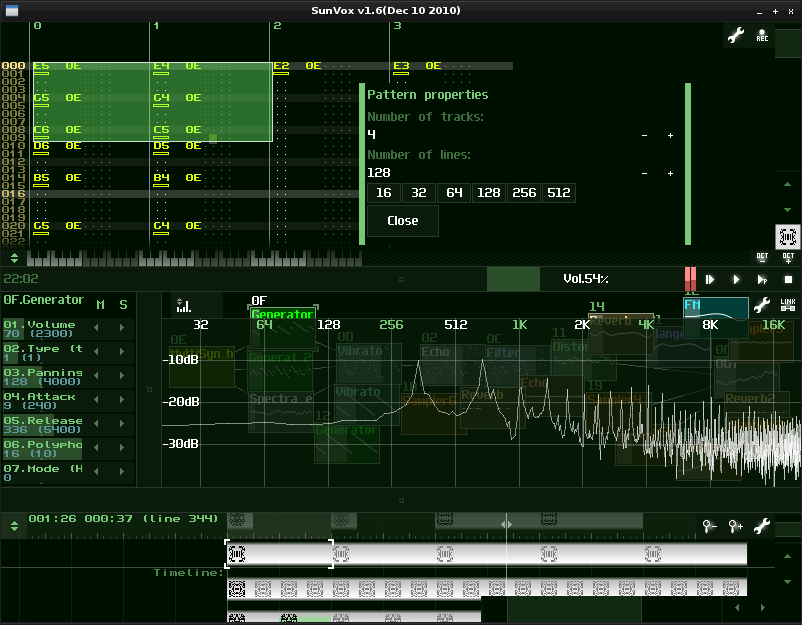
Task: Click the spectrum level icon beside S
Action: pos(183,305)
